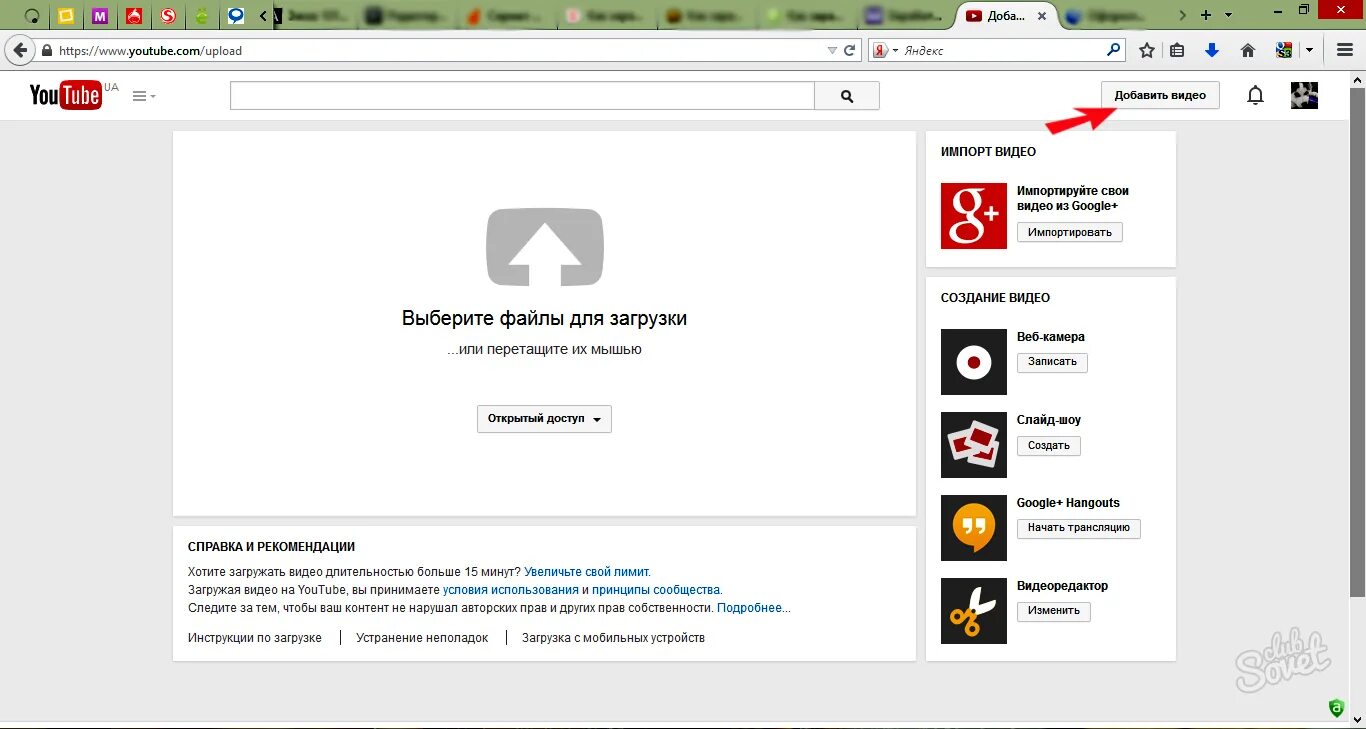This screenshot has height=729, width=1366.
Task: Bookmark this page with star icon
Action: (1147, 50)
